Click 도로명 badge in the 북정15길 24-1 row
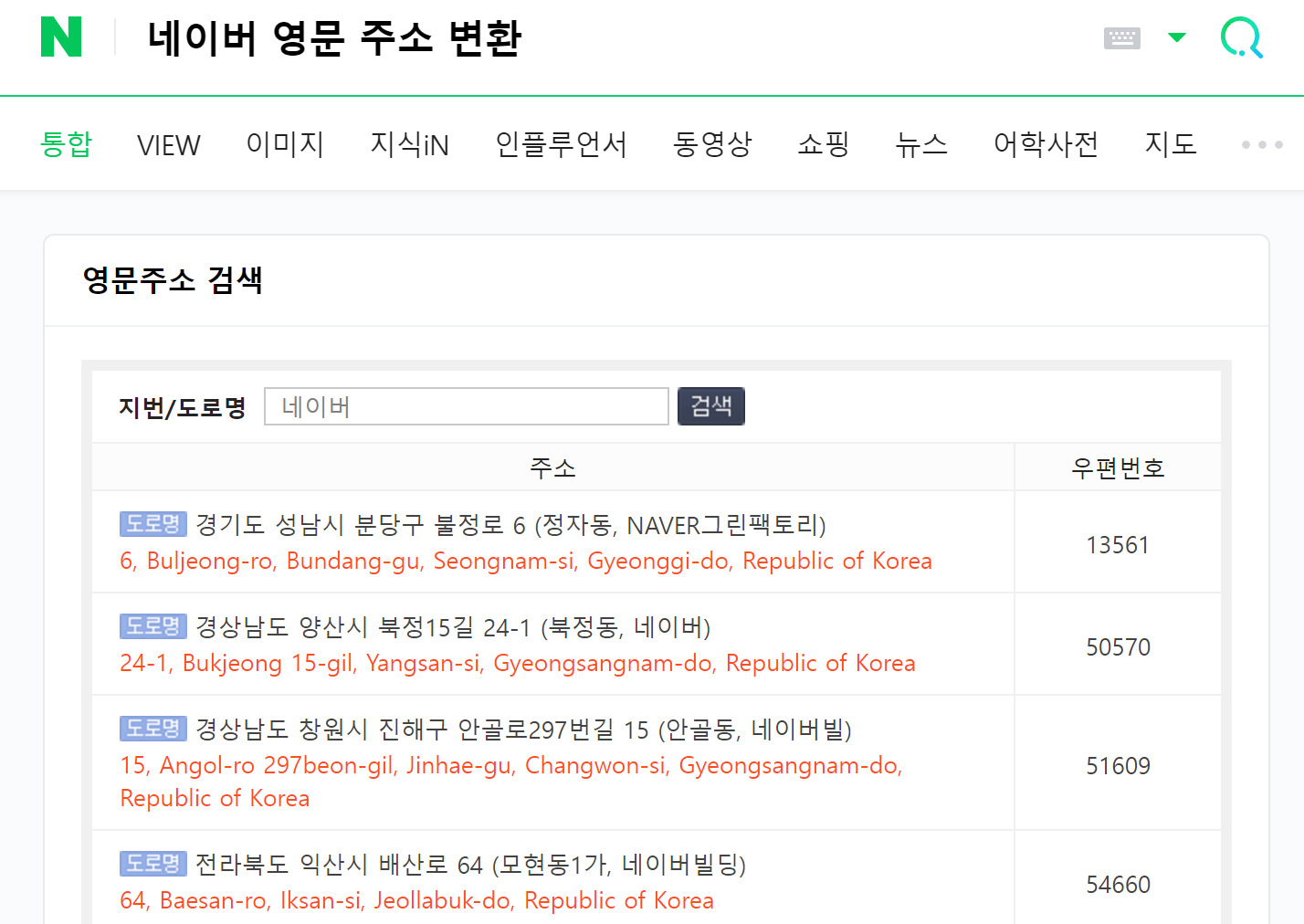Screen dimensions: 1304x924 (x=153, y=626)
